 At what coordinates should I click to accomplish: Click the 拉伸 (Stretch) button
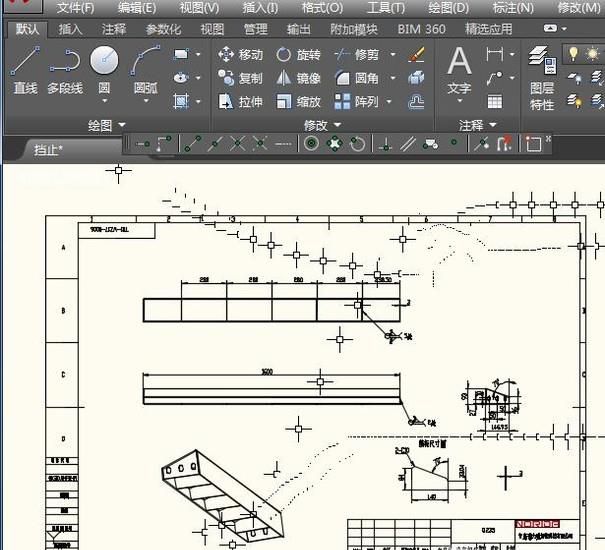[240, 102]
